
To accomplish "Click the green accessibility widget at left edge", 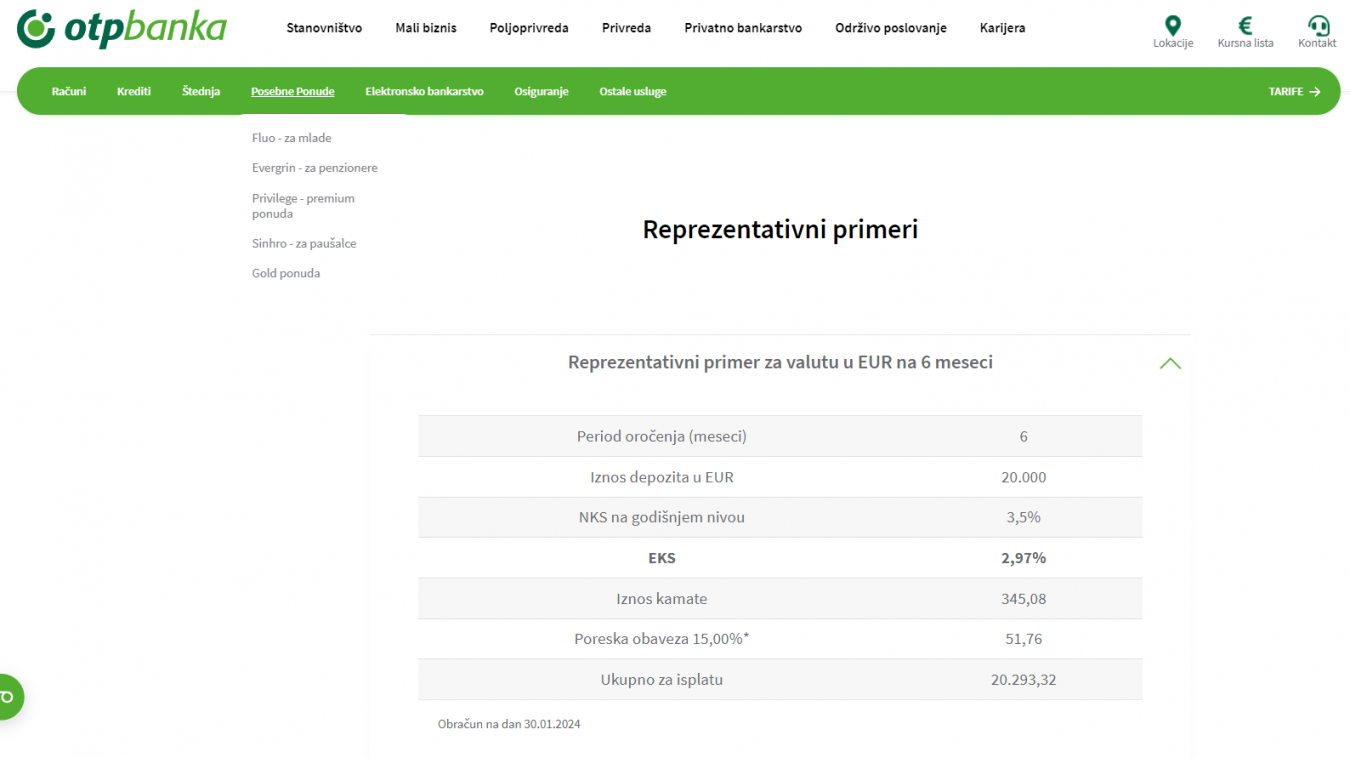I will pos(8,696).
